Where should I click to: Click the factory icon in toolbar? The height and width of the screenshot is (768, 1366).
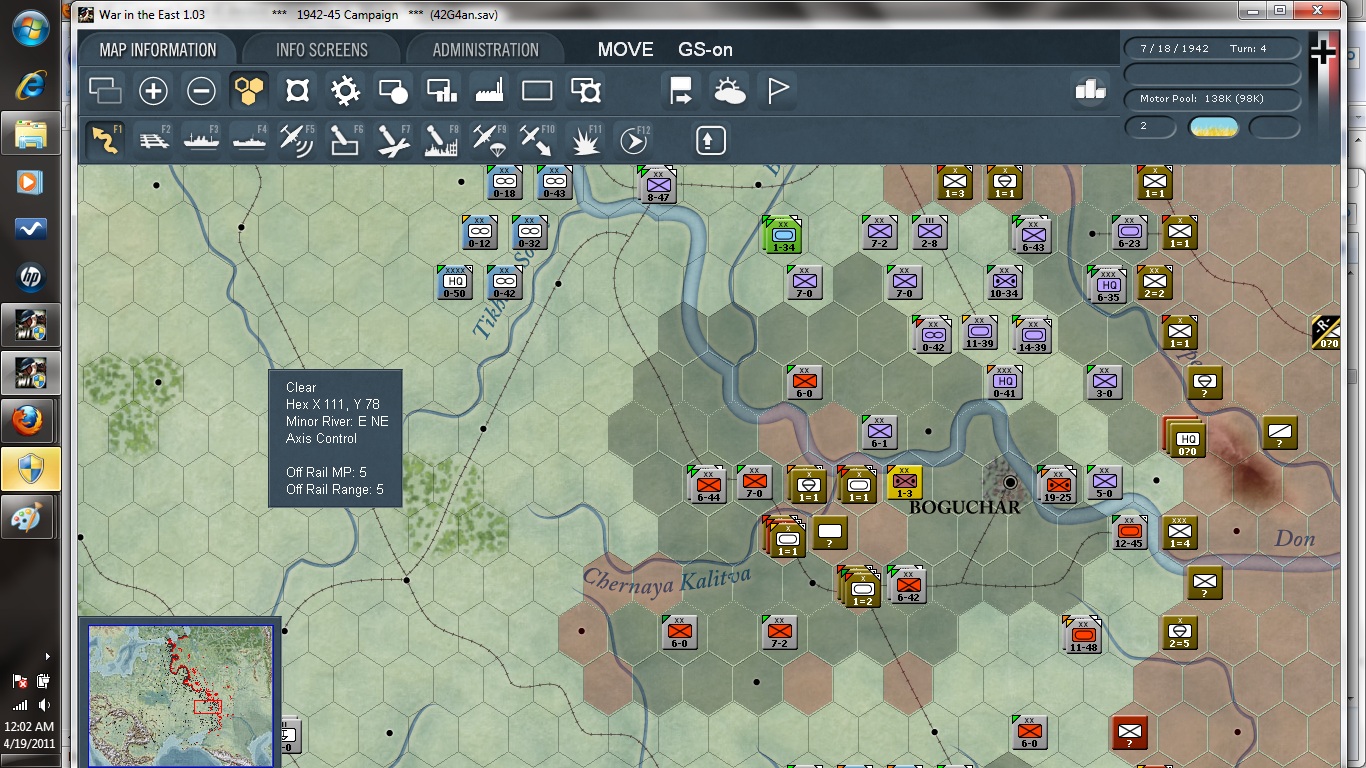(x=489, y=92)
